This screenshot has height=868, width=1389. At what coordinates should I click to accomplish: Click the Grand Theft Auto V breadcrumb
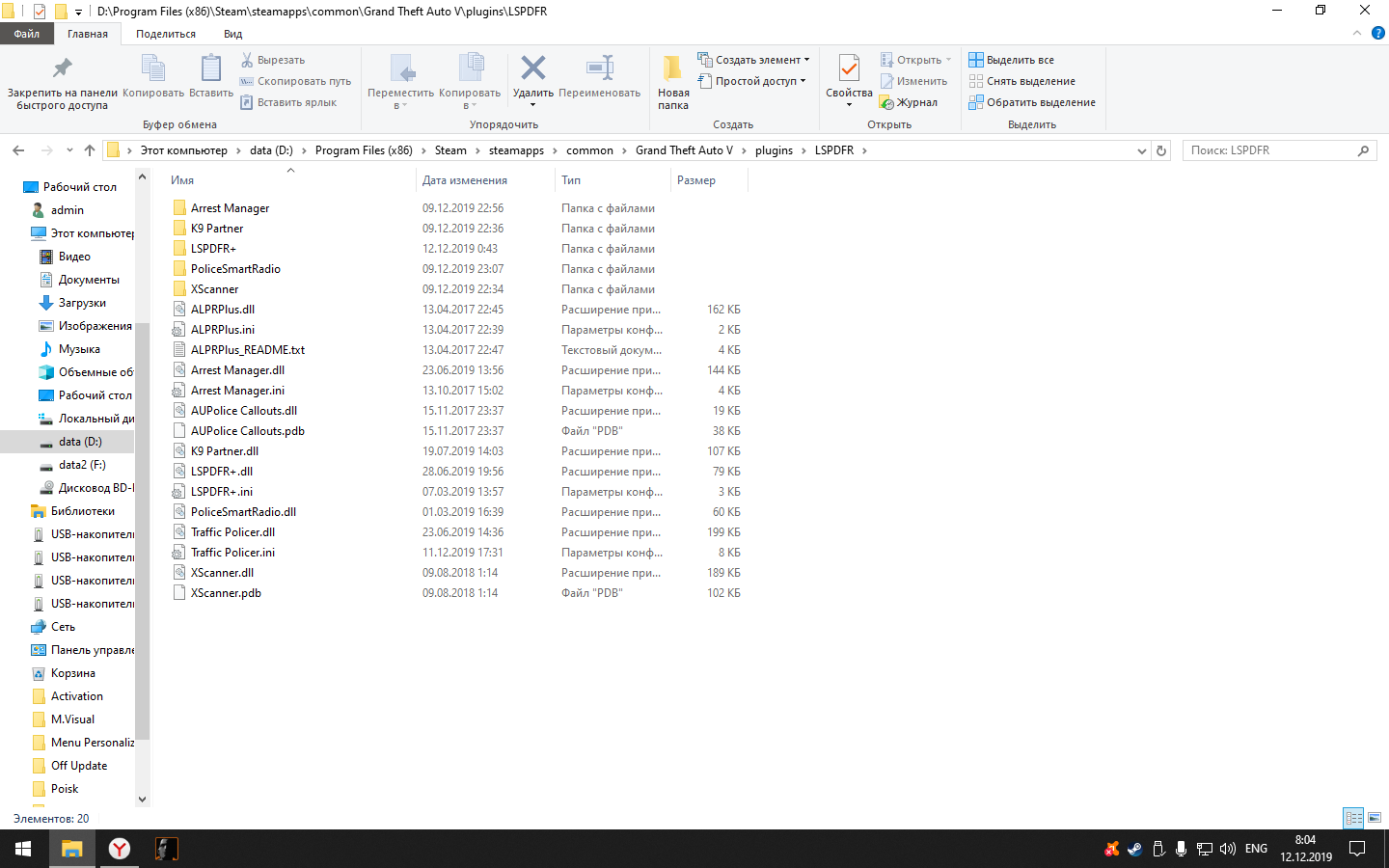(x=684, y=150)
